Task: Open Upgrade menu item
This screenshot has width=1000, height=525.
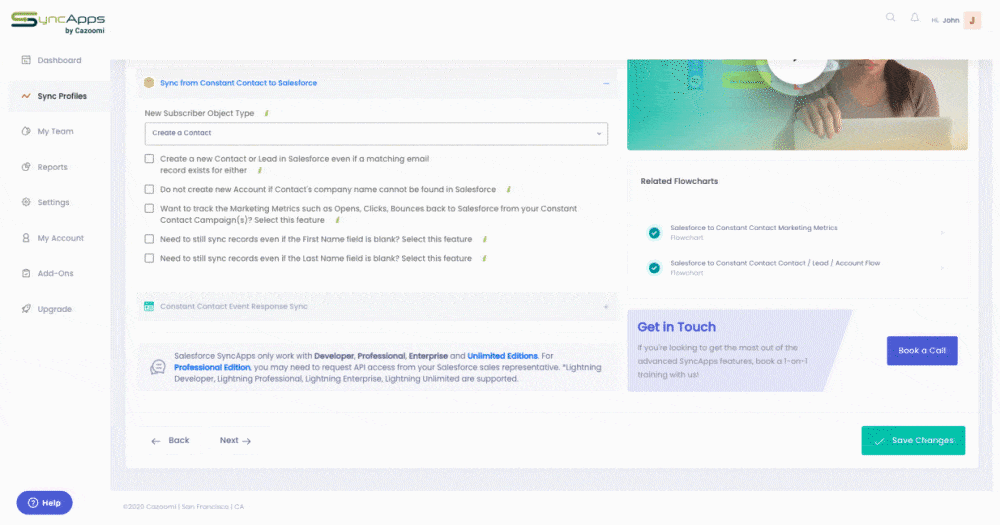Action: [55, 309]
